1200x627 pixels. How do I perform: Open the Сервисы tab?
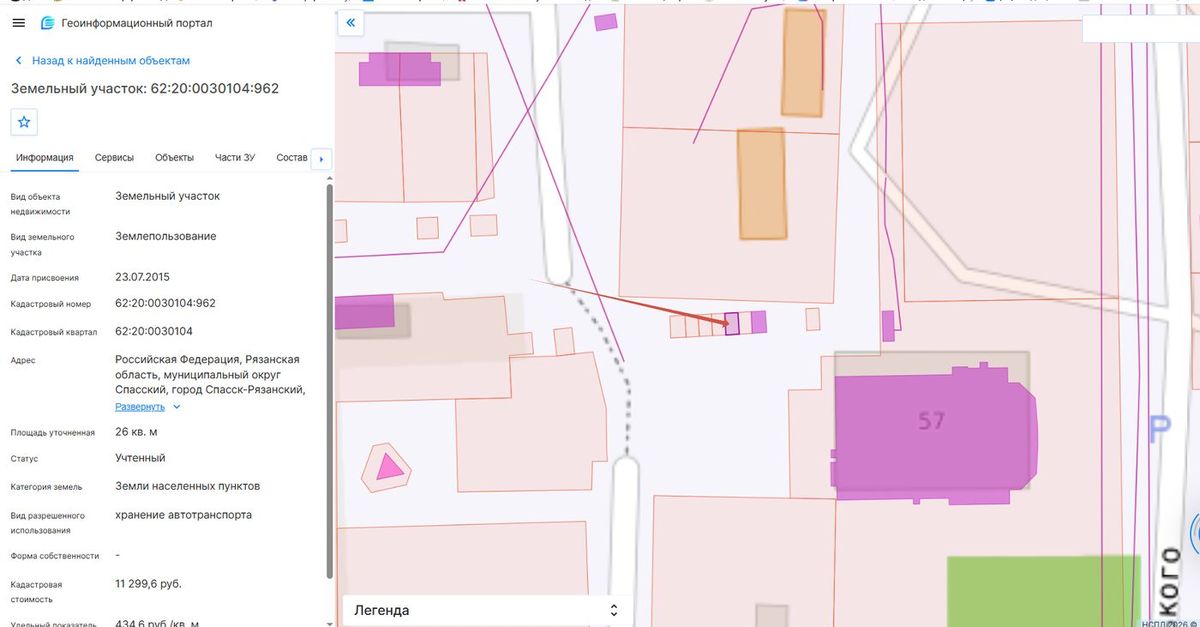(x=115, y=158)
